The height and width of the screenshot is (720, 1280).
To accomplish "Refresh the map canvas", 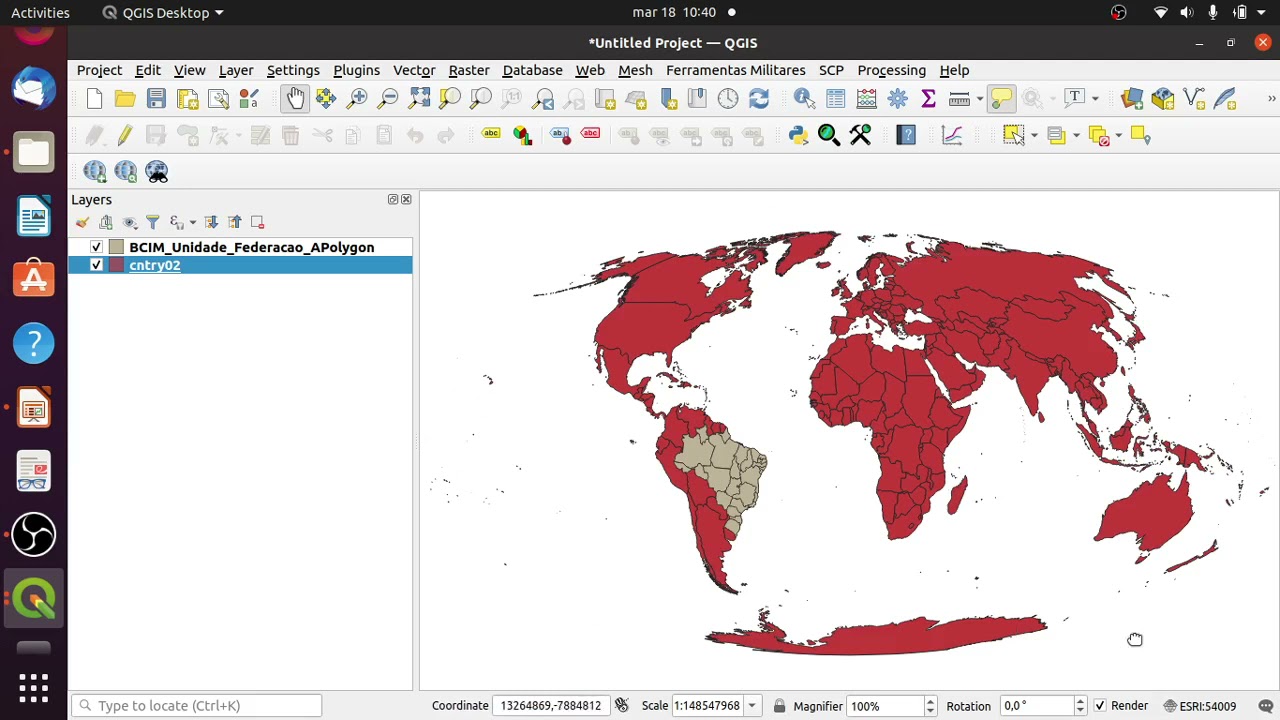I will [759, 99].
